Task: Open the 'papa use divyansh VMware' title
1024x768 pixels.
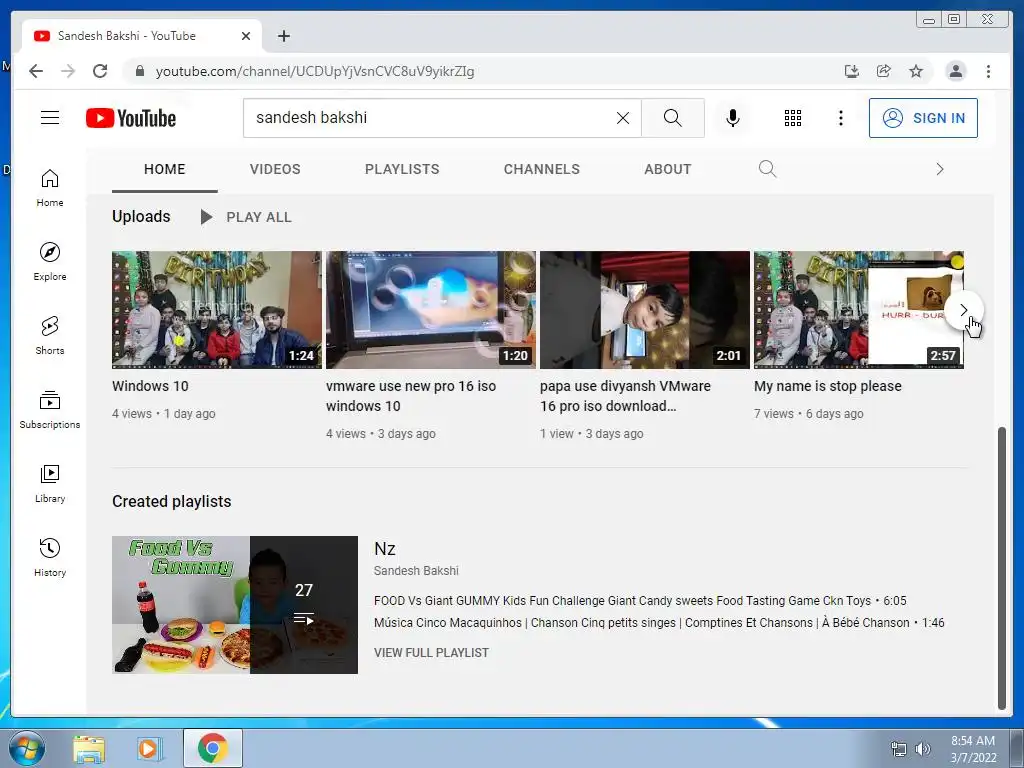Action: [x=625, y=396]
